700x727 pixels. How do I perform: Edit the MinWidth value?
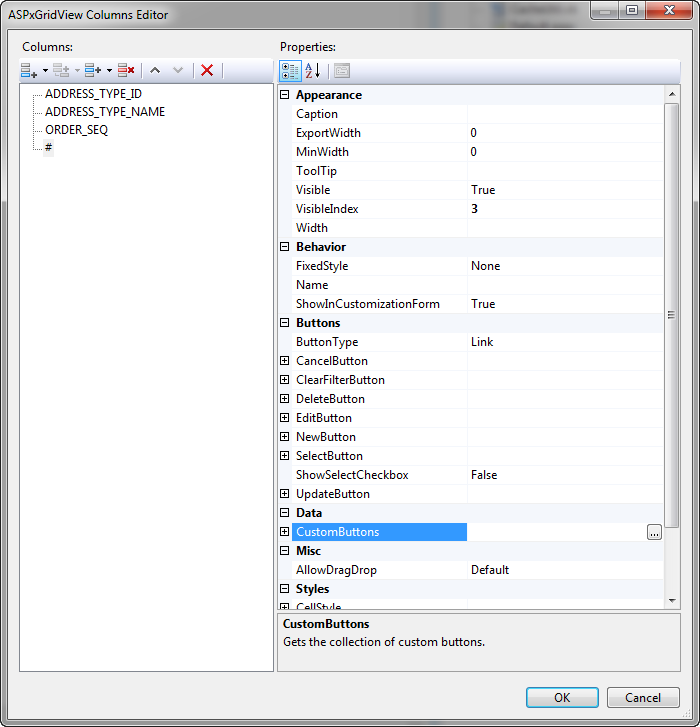tap(565, 152)
